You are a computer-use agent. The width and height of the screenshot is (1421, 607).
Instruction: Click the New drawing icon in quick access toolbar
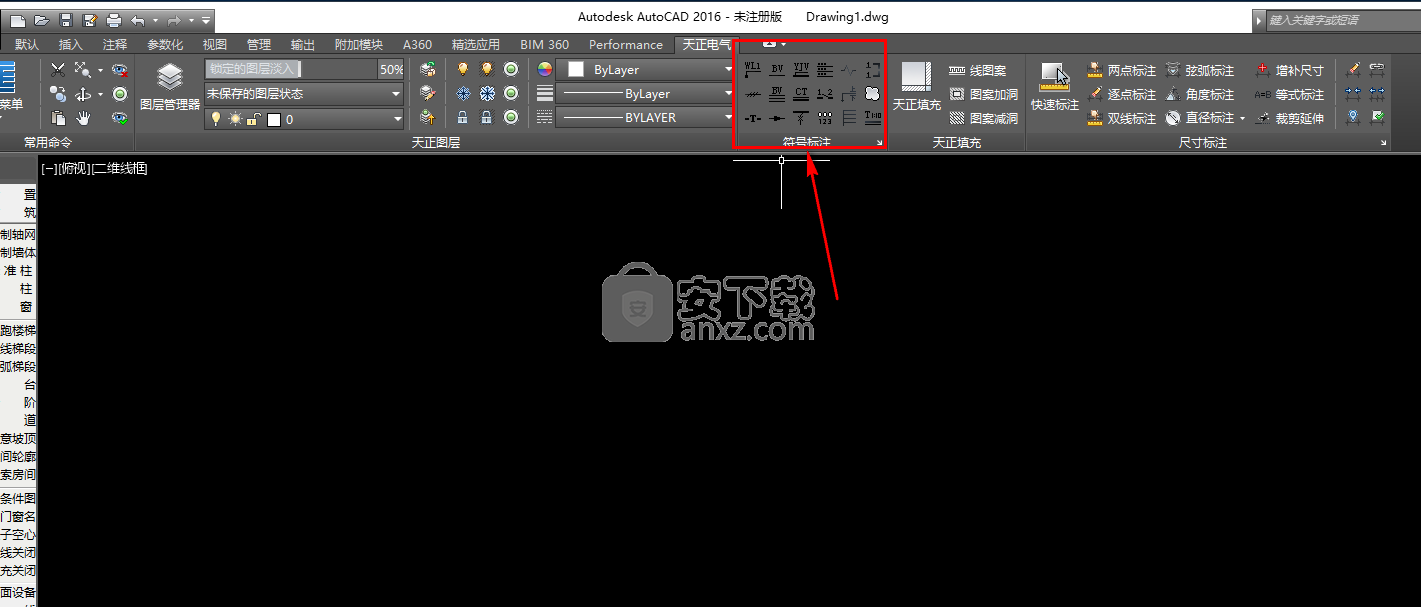(18, 20)
